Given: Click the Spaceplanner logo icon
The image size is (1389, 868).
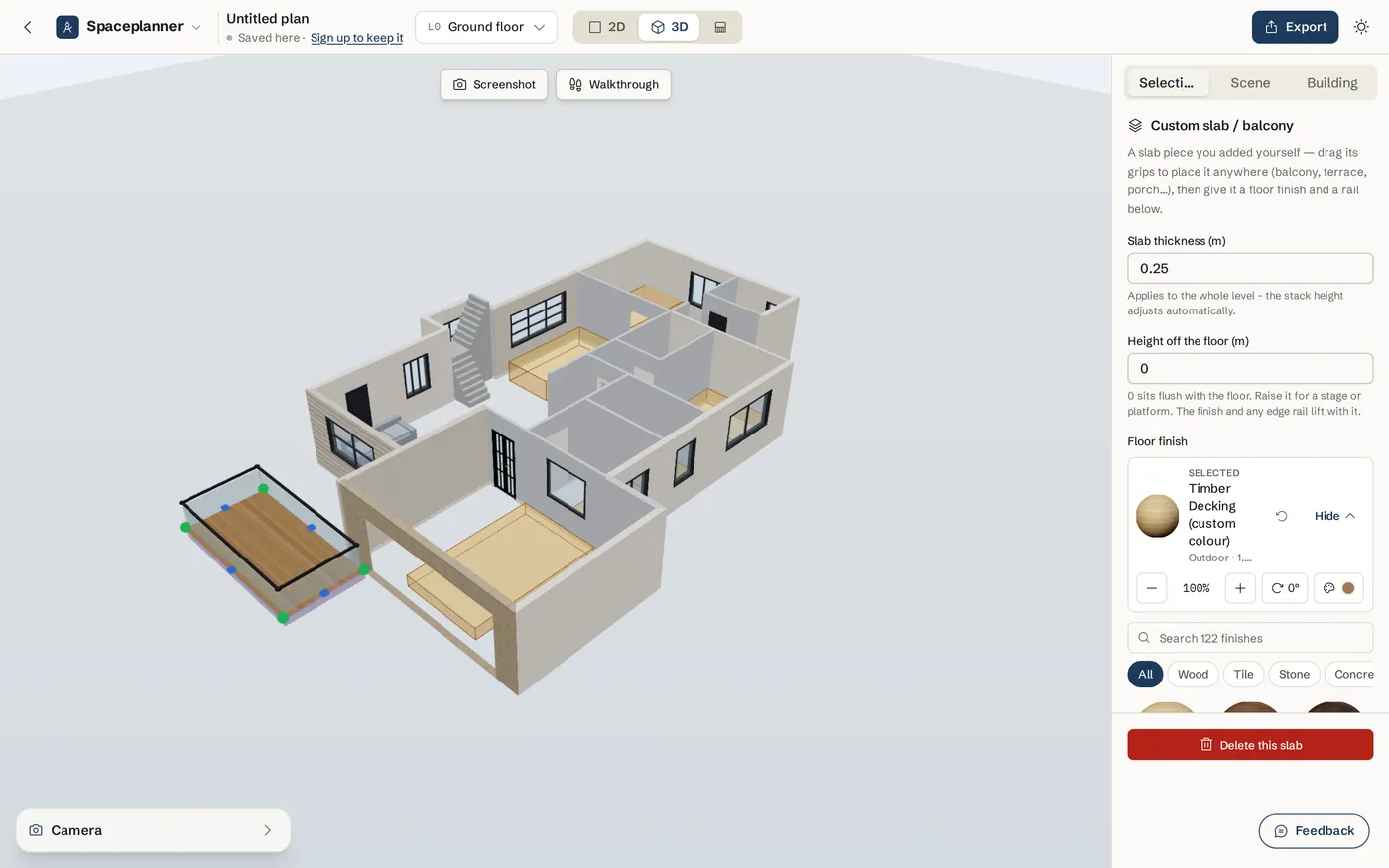Looking at the screenshot, I should pos(67,27).
